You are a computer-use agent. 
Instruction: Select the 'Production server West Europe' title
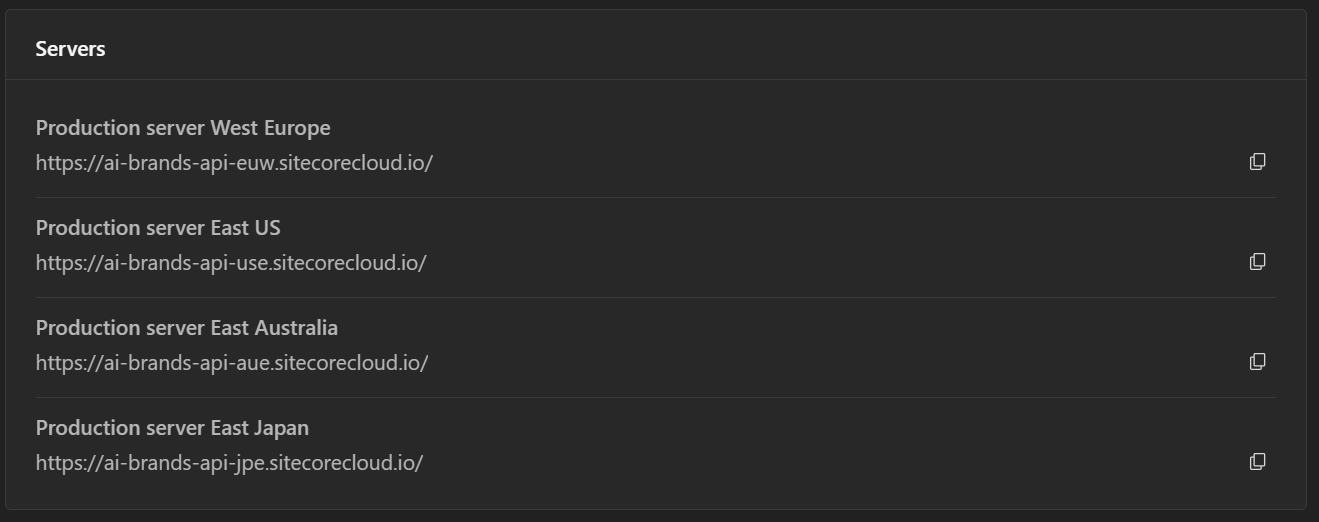coord(183,128)
